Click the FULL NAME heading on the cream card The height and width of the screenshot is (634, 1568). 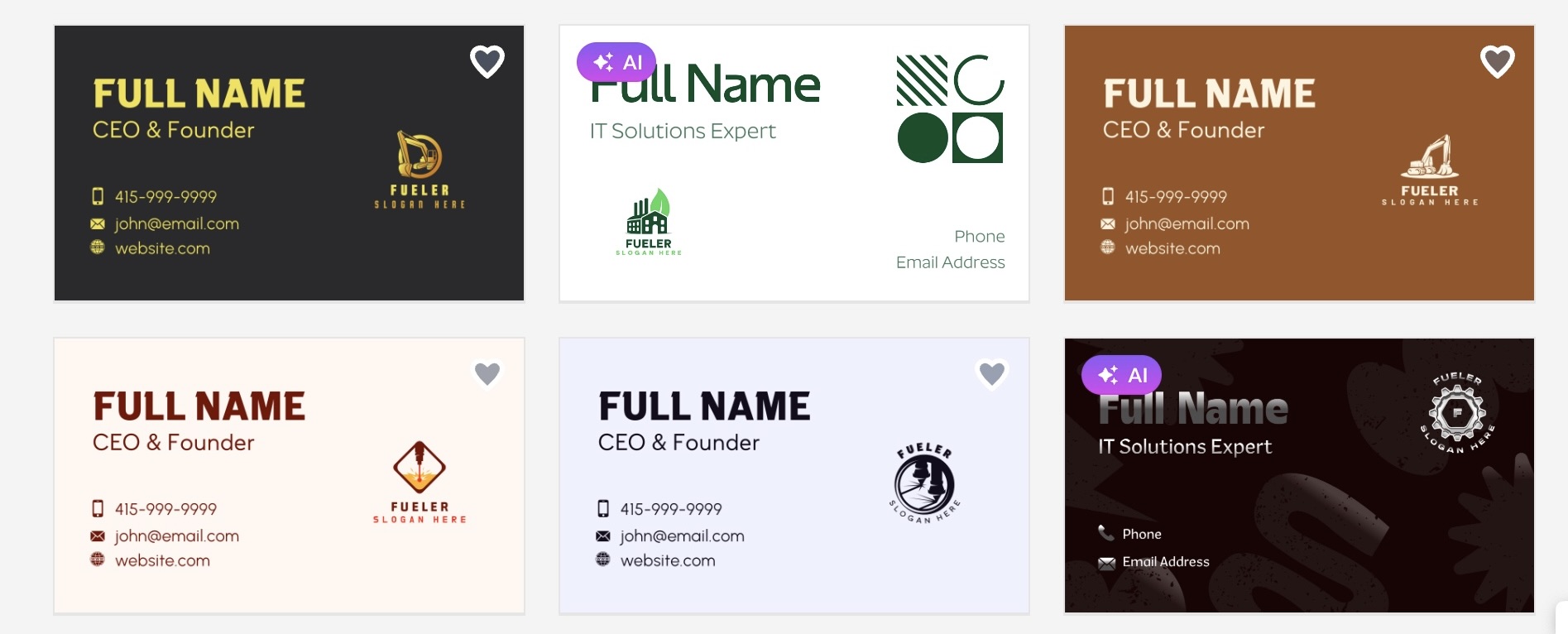[x=199, y=406]
